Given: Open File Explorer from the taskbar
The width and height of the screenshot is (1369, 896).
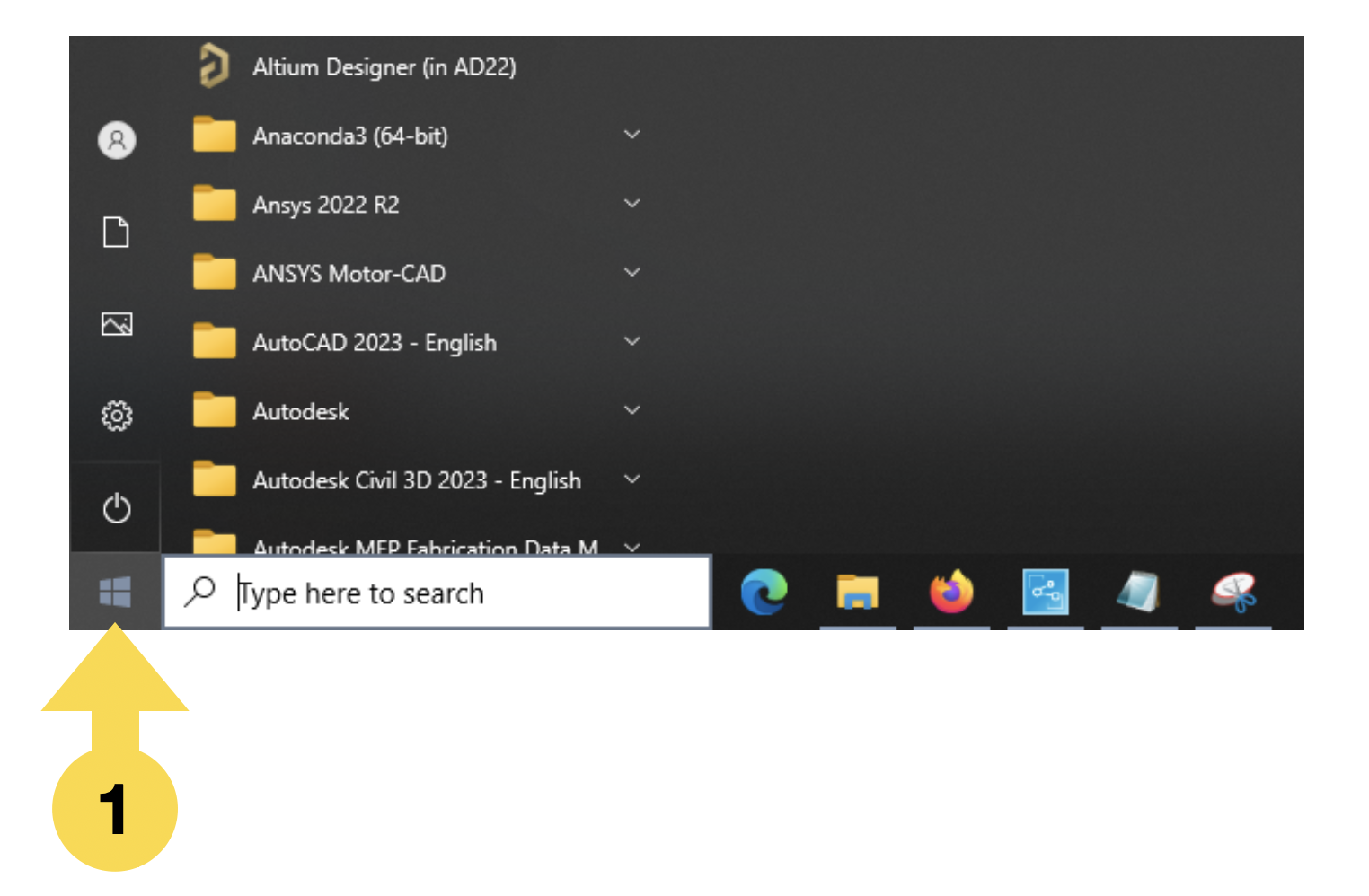Looking at the screenshot, I should click(x=858, y=593).
